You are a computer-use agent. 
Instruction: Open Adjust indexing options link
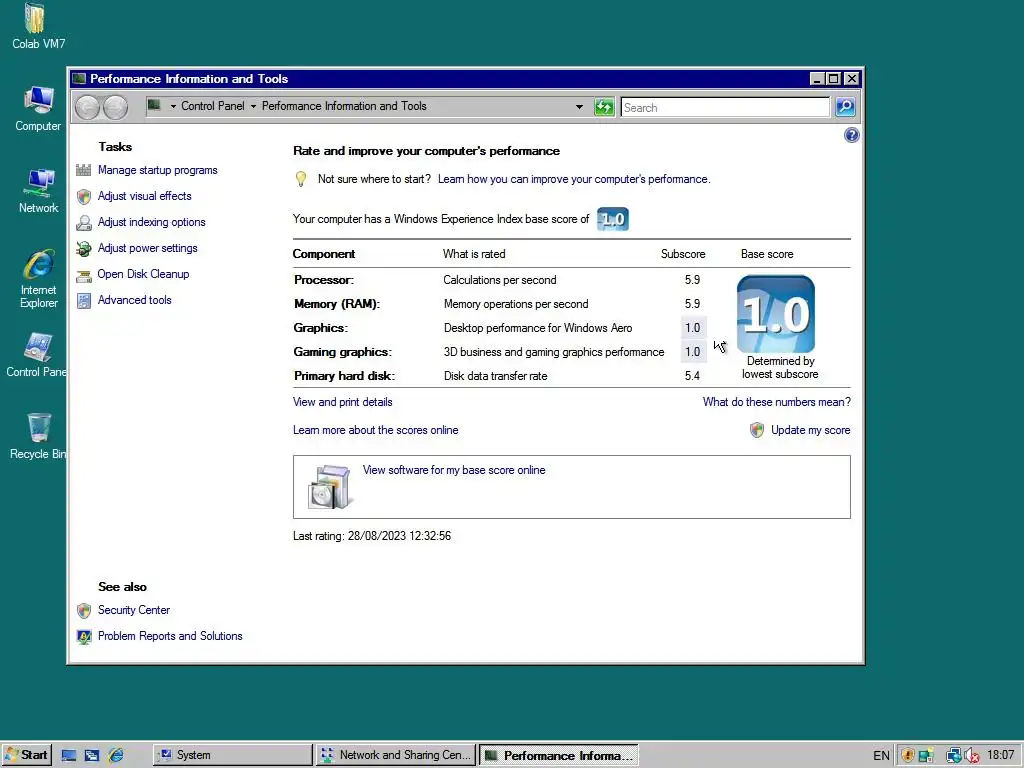coord(152,222)
